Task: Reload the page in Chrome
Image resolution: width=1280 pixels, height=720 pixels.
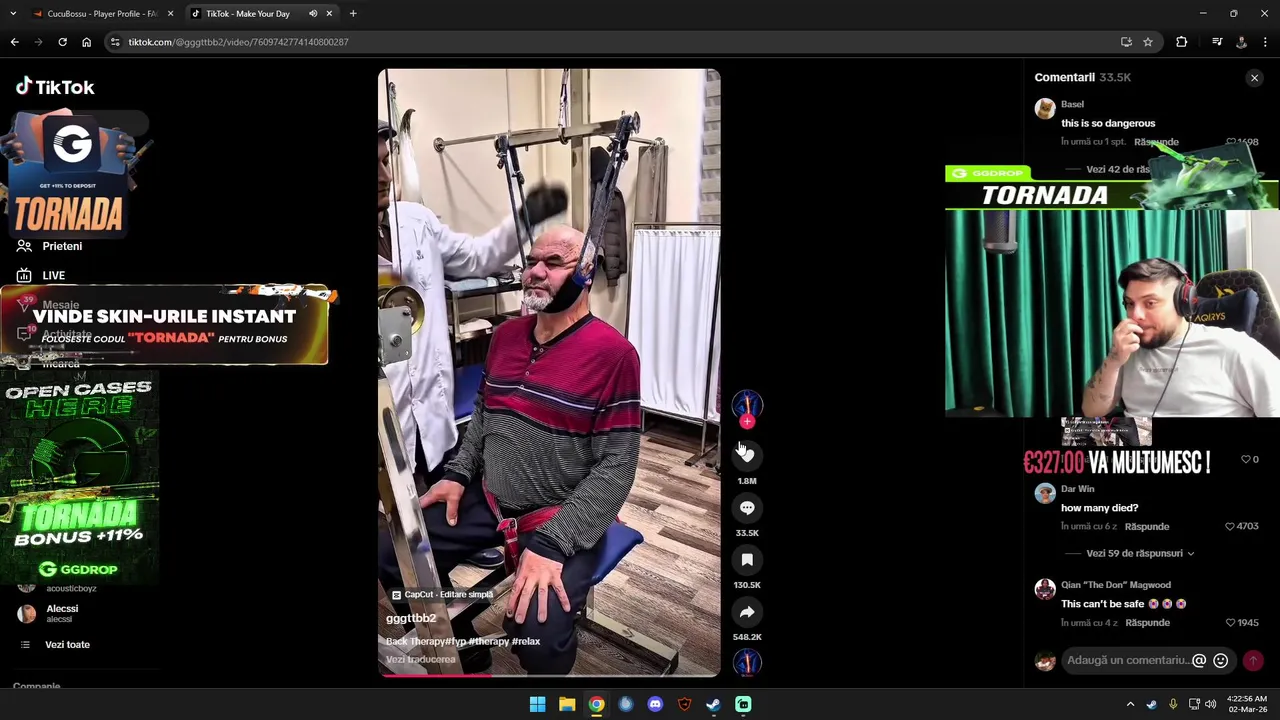Action: click(x=62, y=42)
